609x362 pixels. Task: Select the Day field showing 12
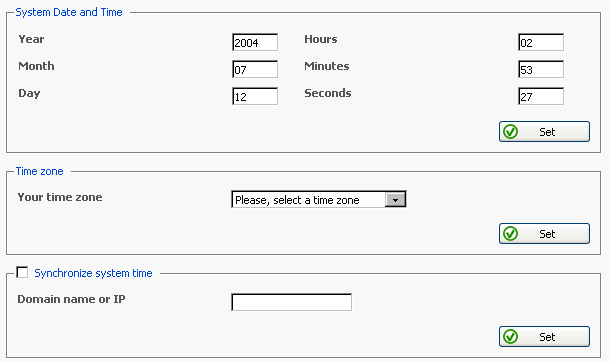click(x=255, y=96)
